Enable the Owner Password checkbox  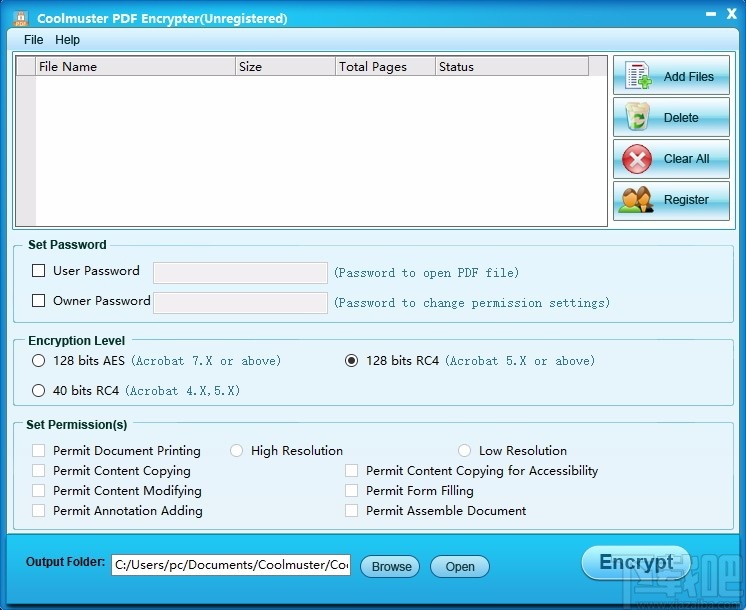click(x=39, y=301)
